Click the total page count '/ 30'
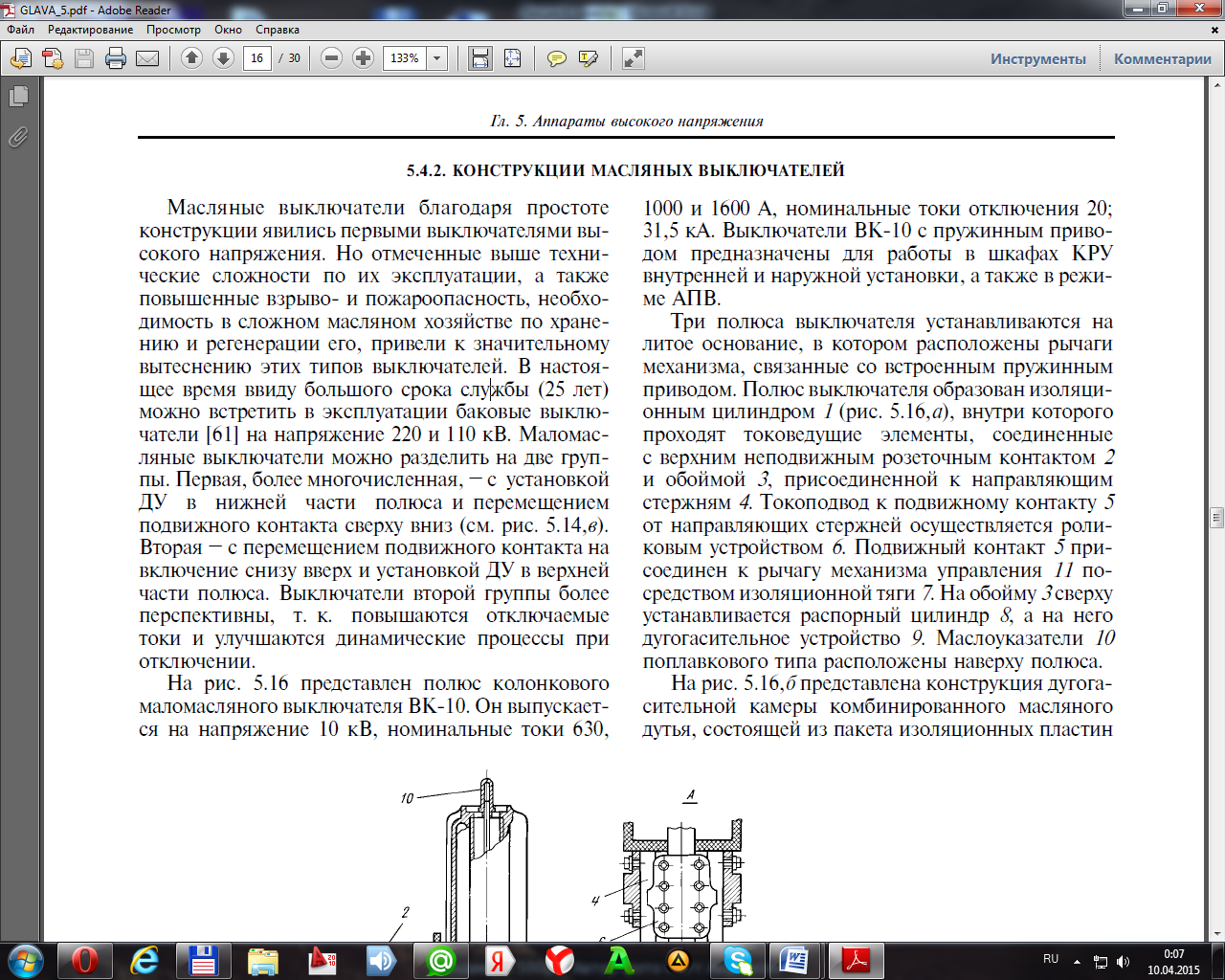The height and width of the screenshot is (980, 1225). point(290,58)
